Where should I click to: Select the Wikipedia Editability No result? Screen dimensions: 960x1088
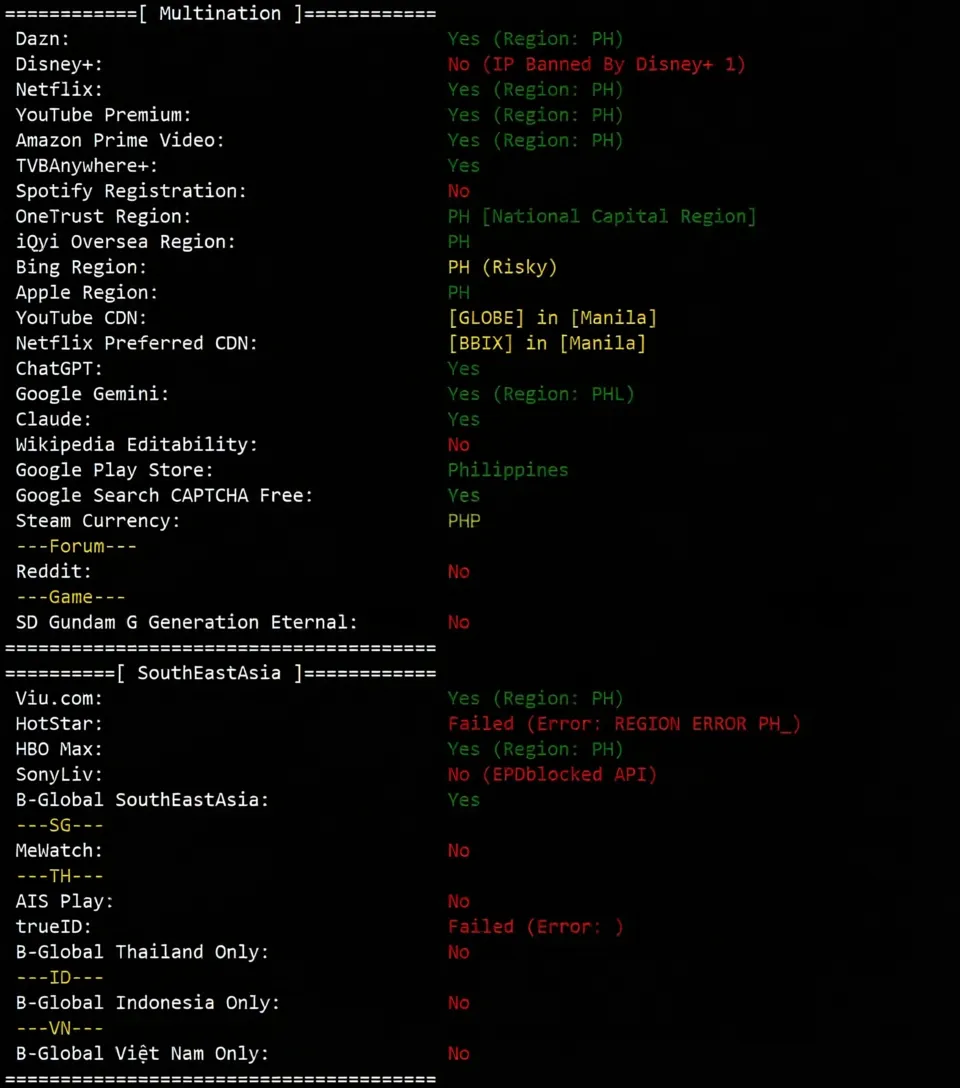coord(458,445)
